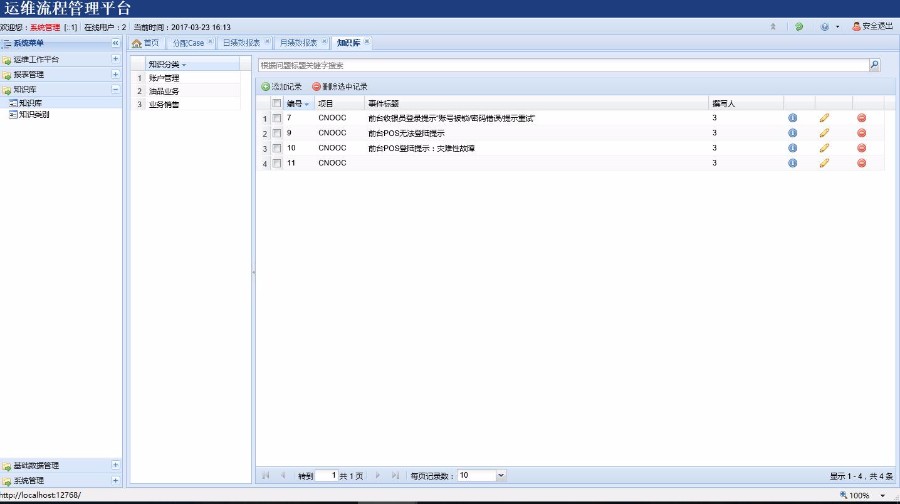Open 知识库 item in sidebar tree
This screenshot has height=504, width=900.
(x=30, y=103)
